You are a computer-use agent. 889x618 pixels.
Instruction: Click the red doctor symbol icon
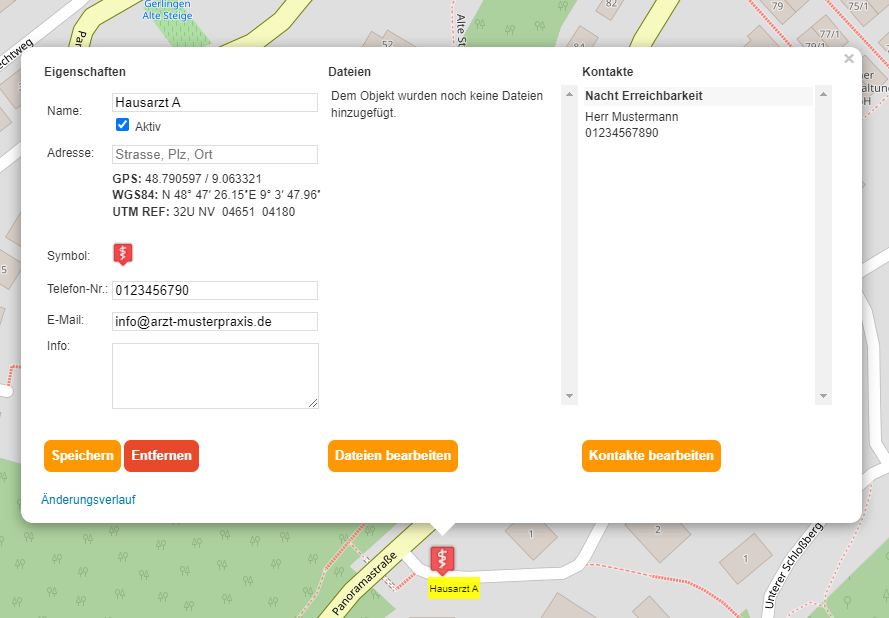(x=123, y=254)
